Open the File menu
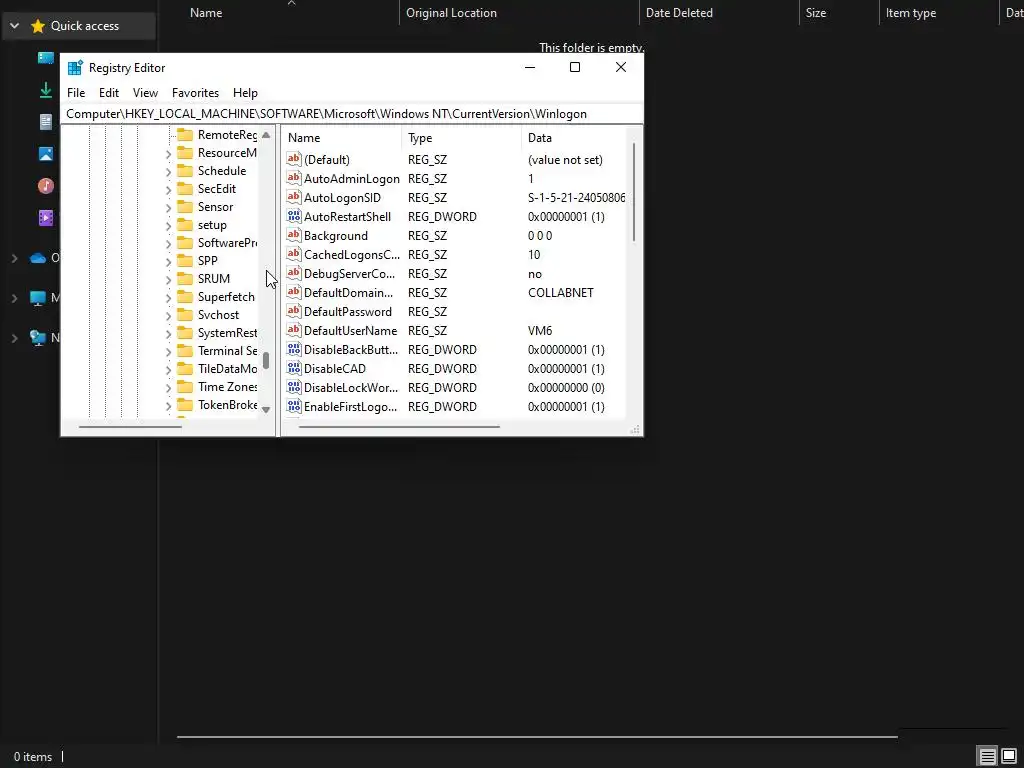 coord(76,93)
